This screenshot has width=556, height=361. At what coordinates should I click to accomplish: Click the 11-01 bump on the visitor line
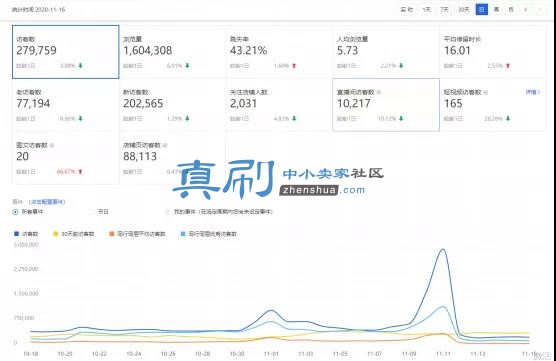pyautogui.click(x=271, y=310)
